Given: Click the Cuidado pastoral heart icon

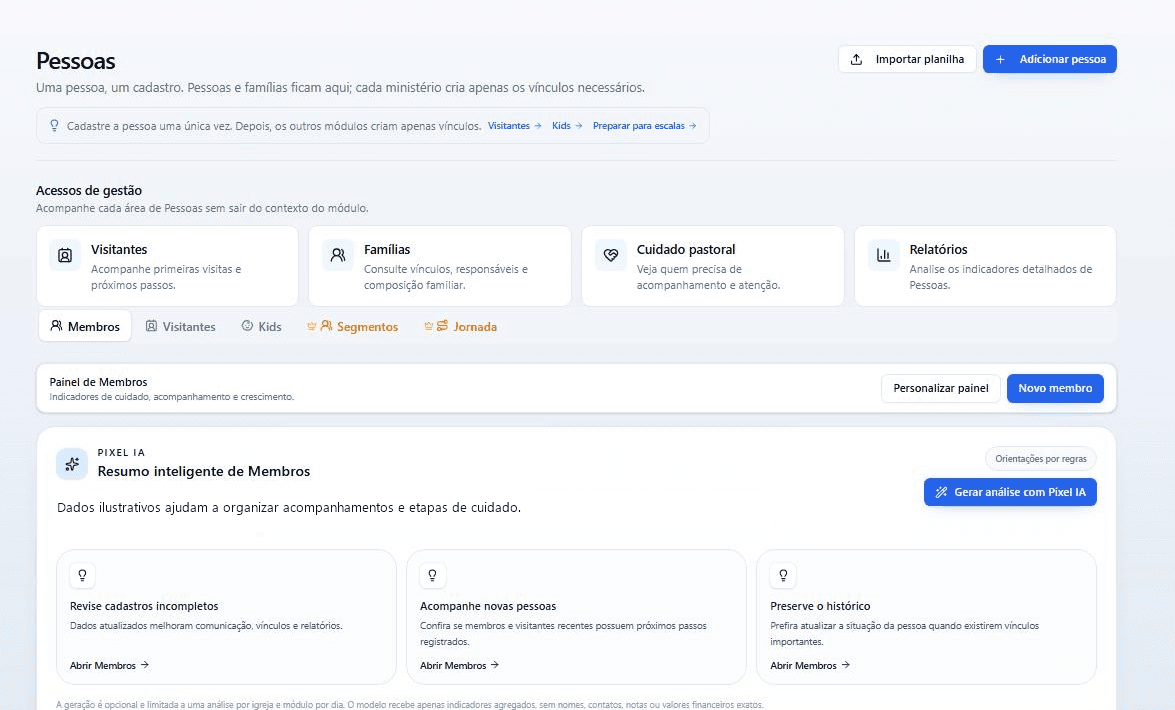Looking at the screenshot, I should [611, 255].
